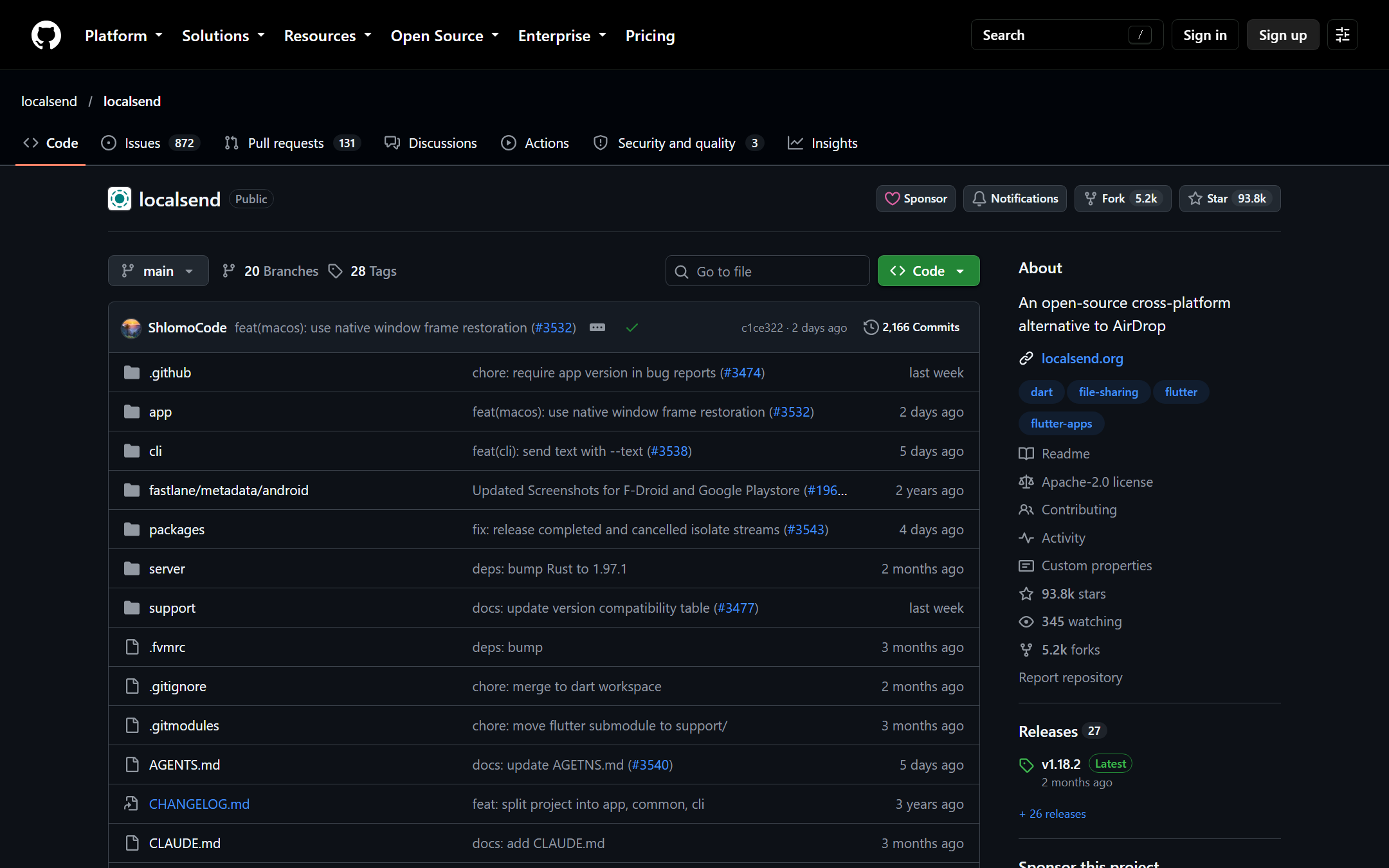
Task: Switch to the Discussions tab
Action: [x=431, y=143]
